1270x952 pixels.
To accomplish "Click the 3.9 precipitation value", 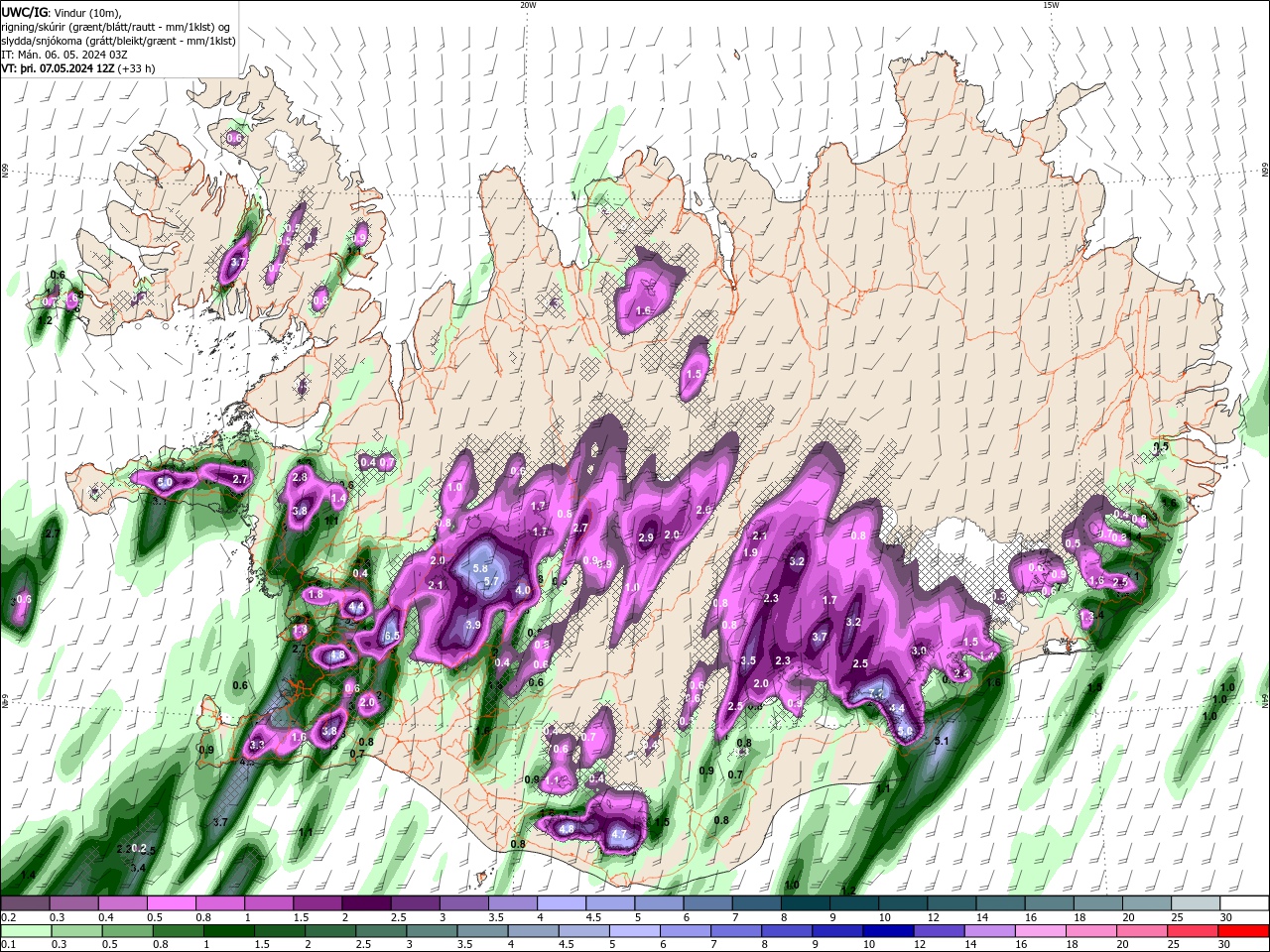I will [x=473, y=625].
